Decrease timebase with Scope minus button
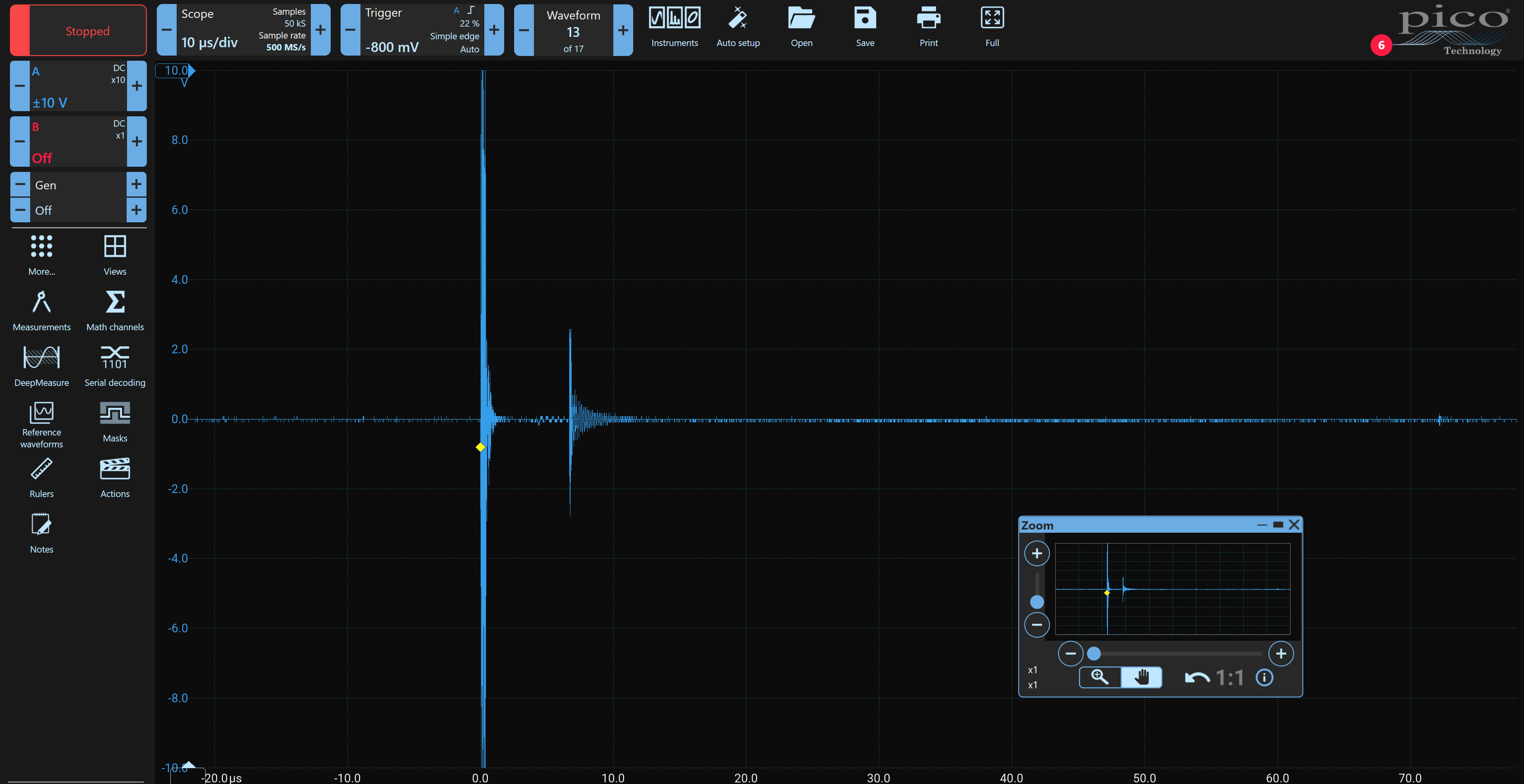 (x=167, y=30)
